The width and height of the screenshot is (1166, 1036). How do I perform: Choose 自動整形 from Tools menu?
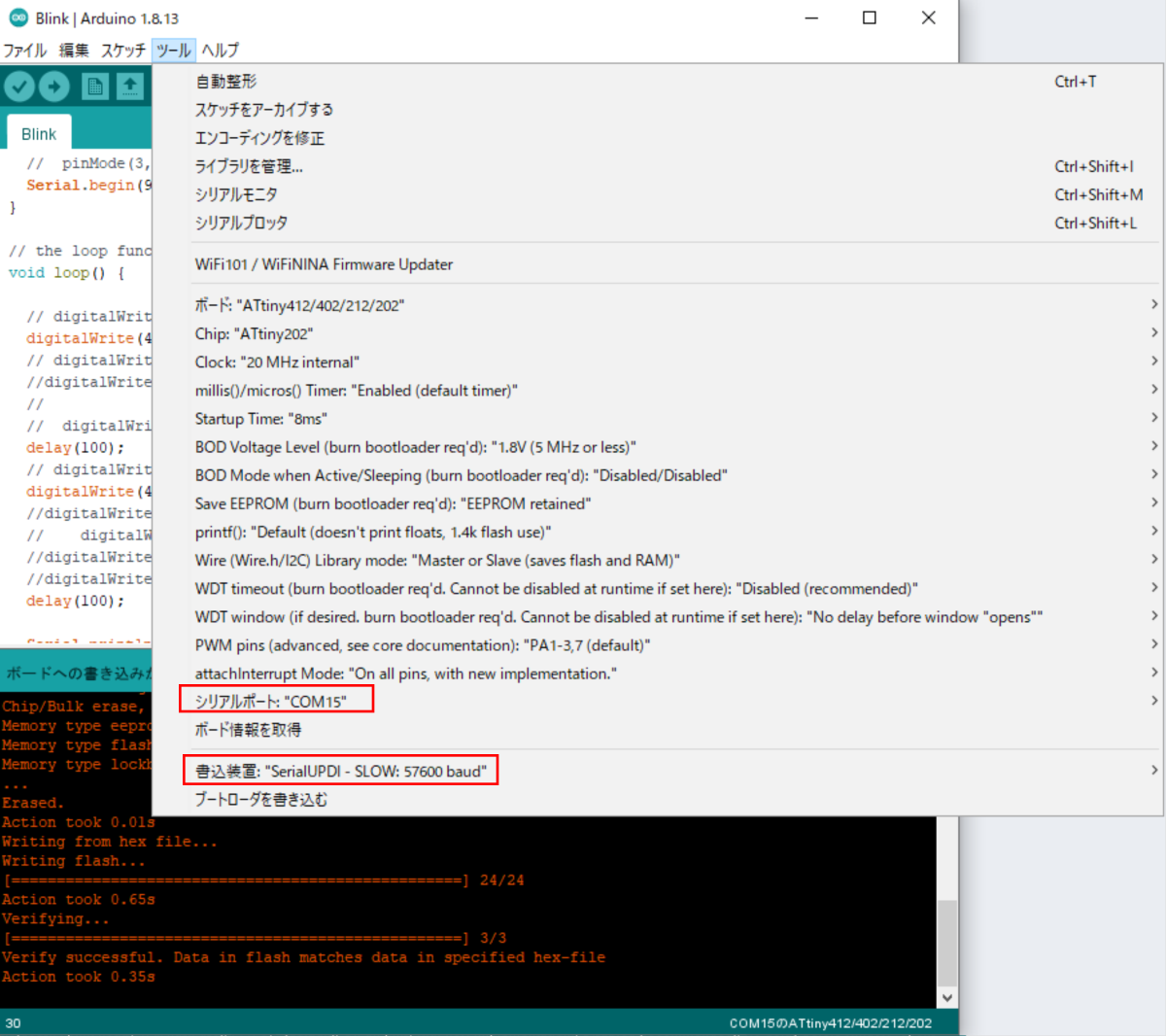[658, 82]
